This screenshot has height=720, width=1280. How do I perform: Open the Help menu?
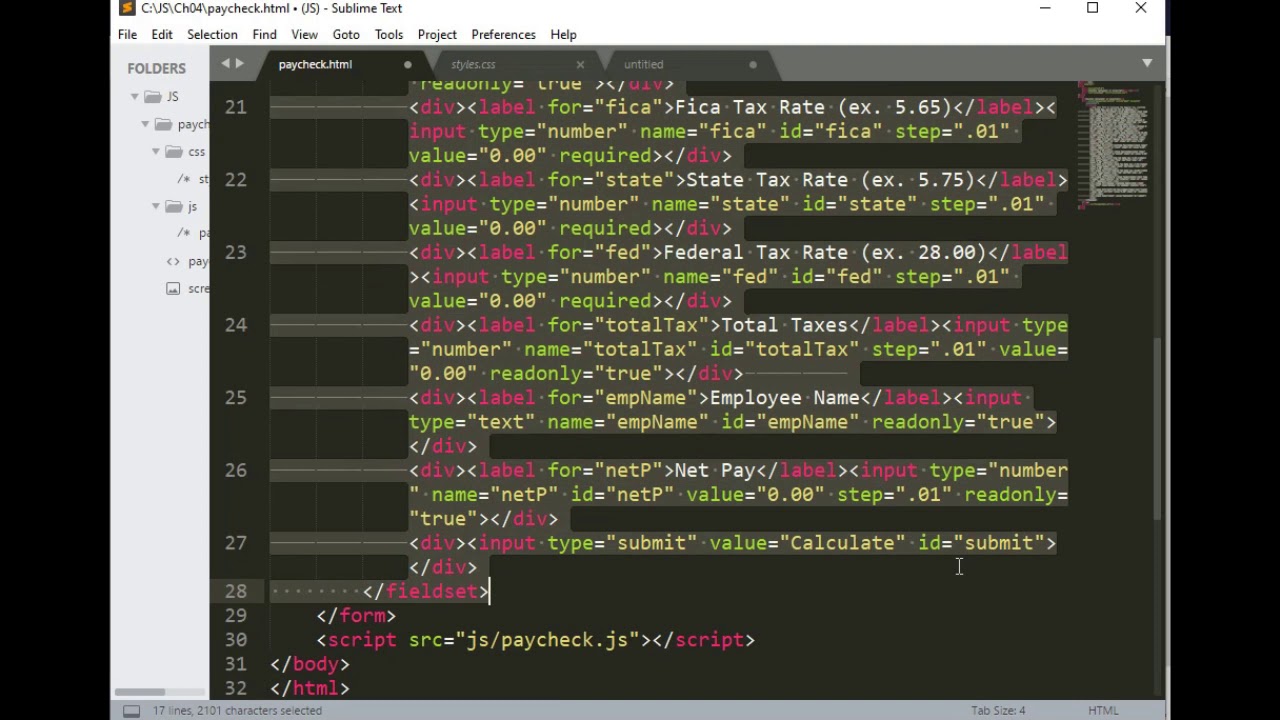(x=563, y=34)
